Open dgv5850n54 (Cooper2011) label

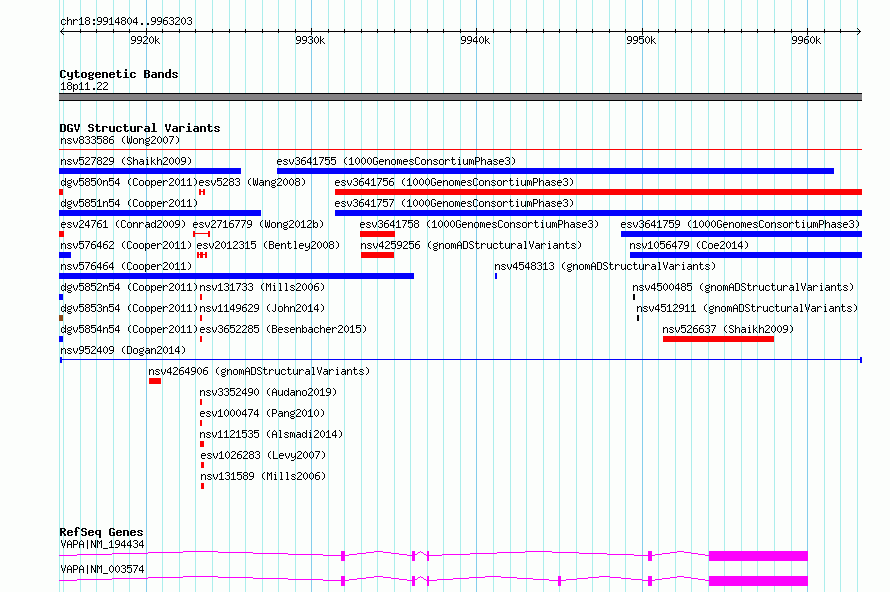pyautogui.click(x=129, y=182)
